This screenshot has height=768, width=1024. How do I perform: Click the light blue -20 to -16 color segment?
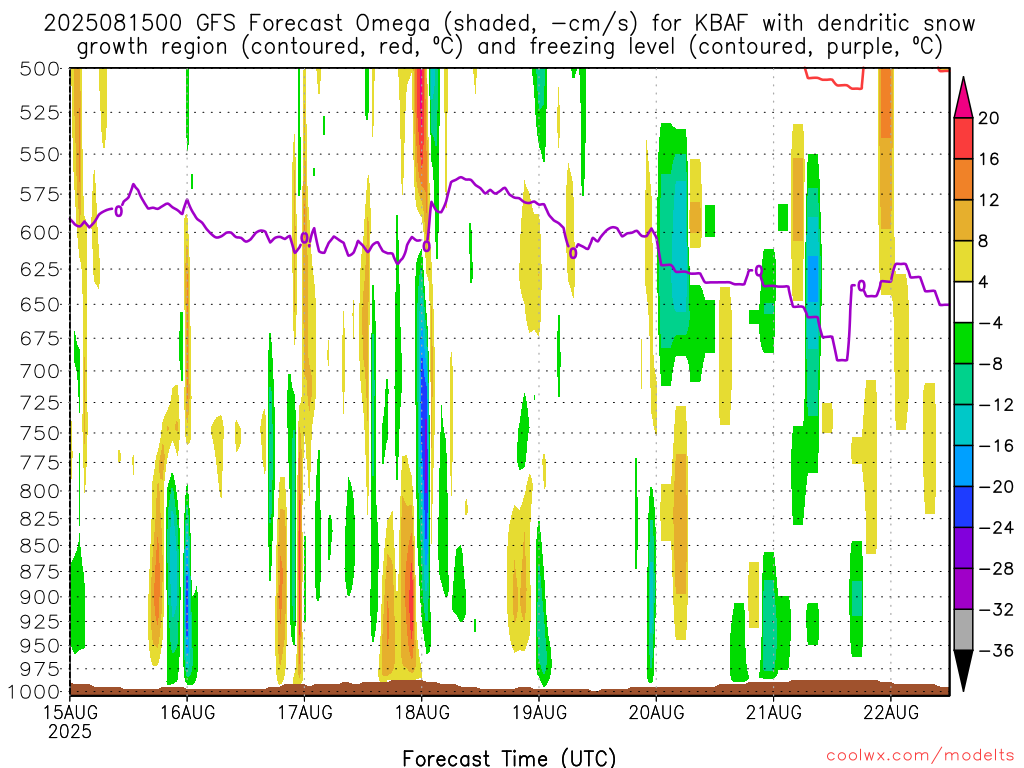963,466
